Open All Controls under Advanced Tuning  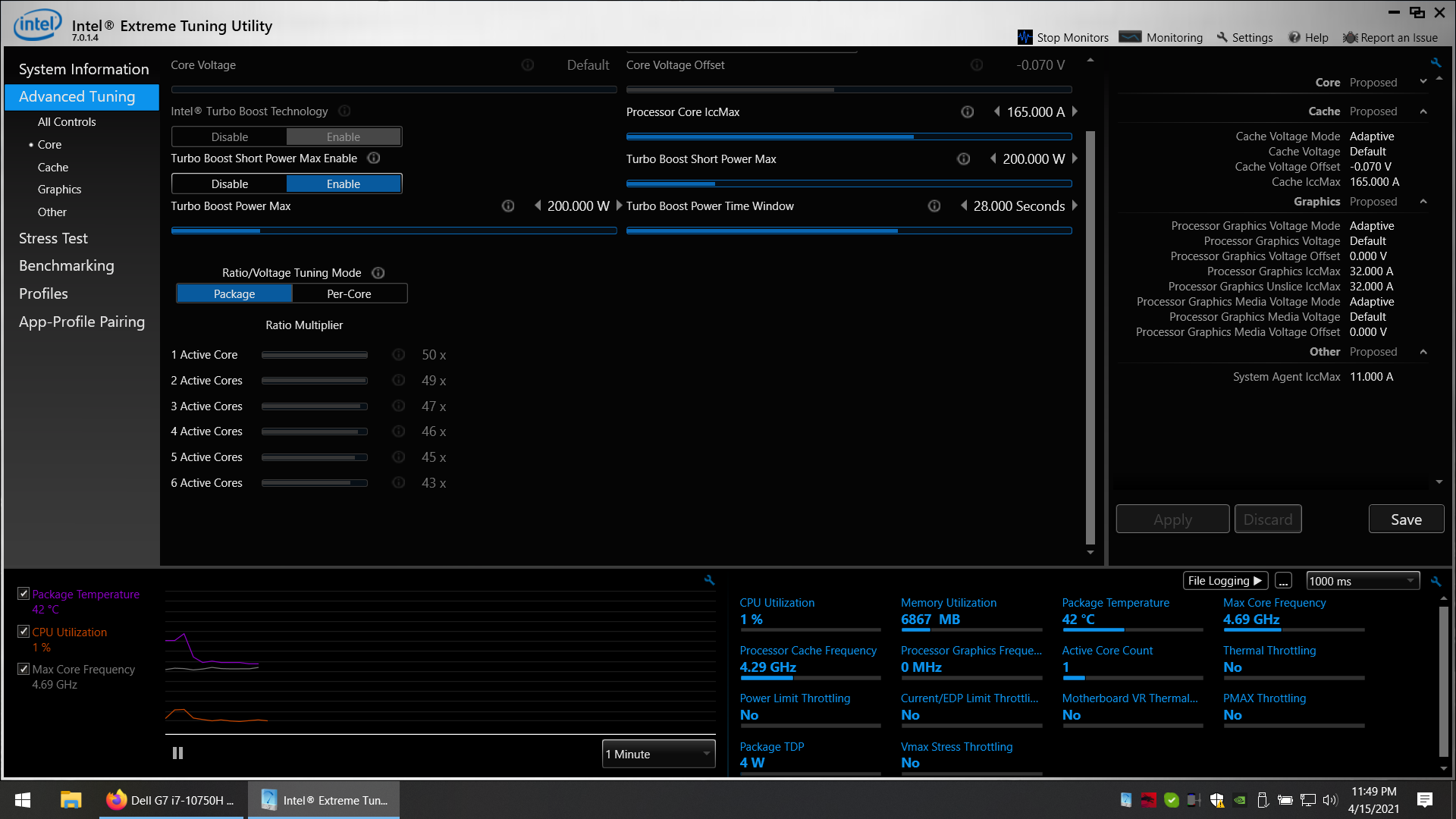click(x=67, y=121)
